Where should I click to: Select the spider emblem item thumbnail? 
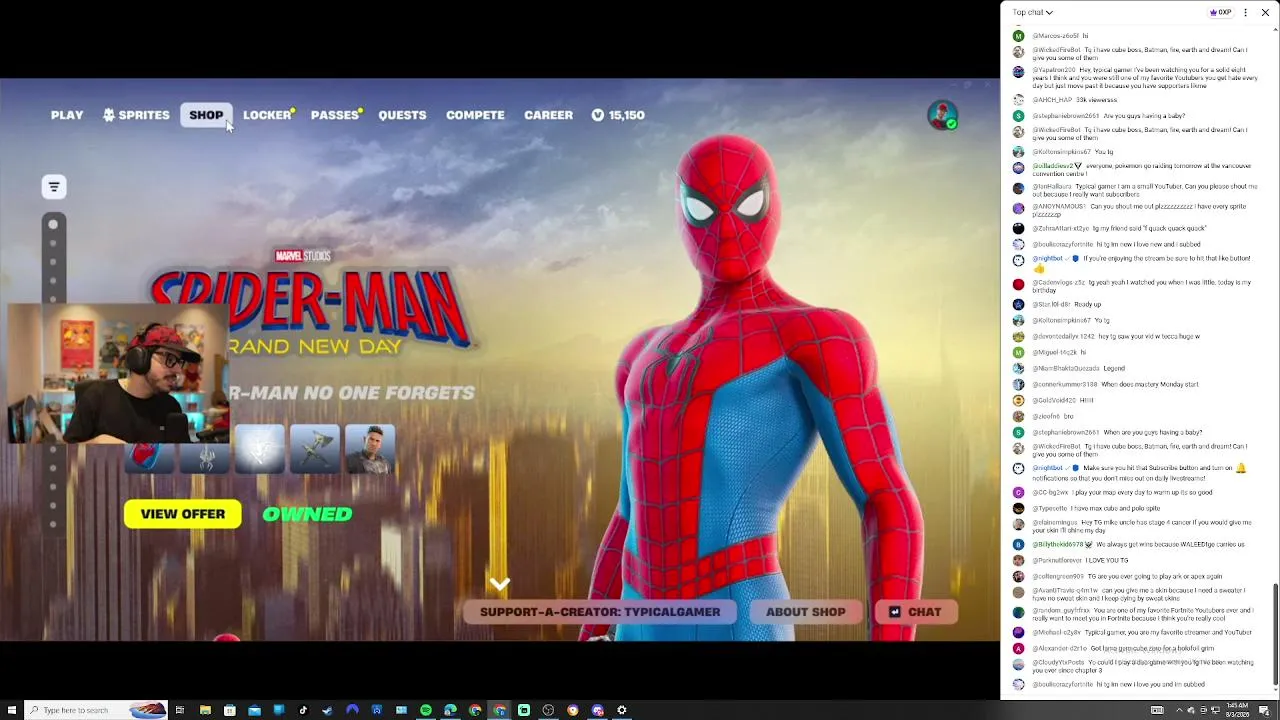click(204, 458)
